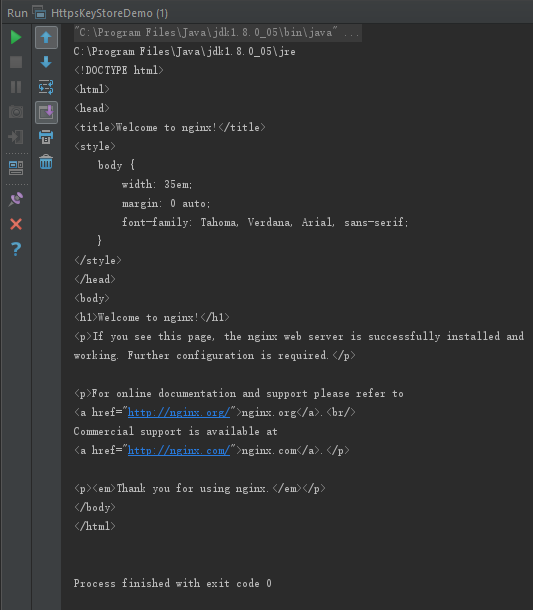Close the Run tab with red X

(16, 224)
